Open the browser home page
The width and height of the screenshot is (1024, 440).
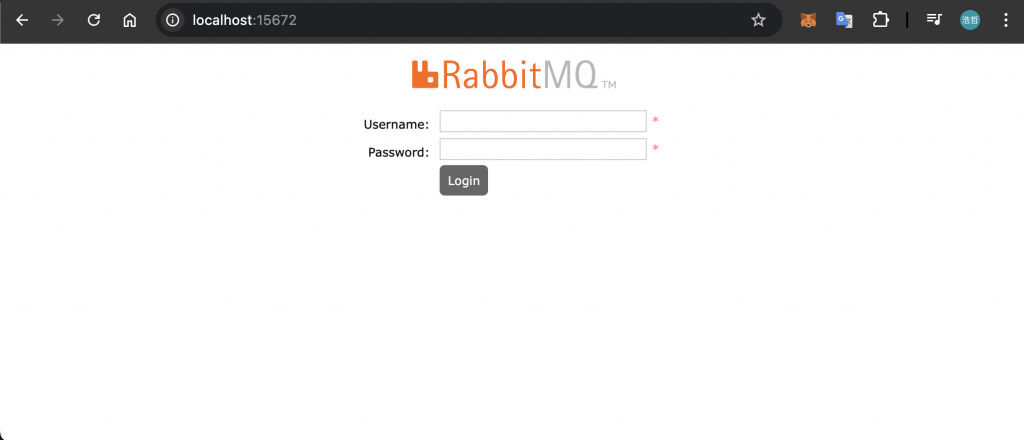(130, 20)
